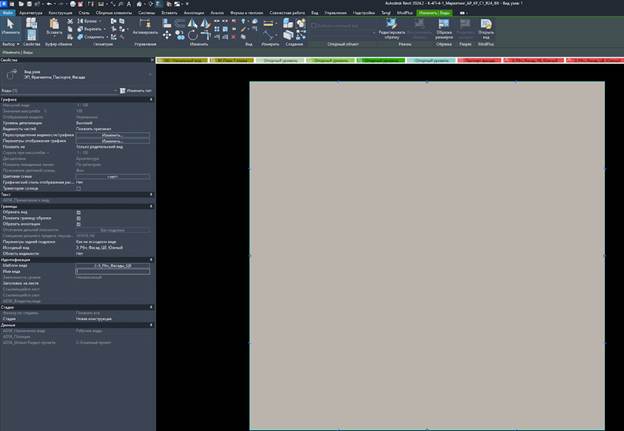The image size is (624, 431).
Task: Open the Свойства (Properties) icon in ribbon
Action: point(31,35)
